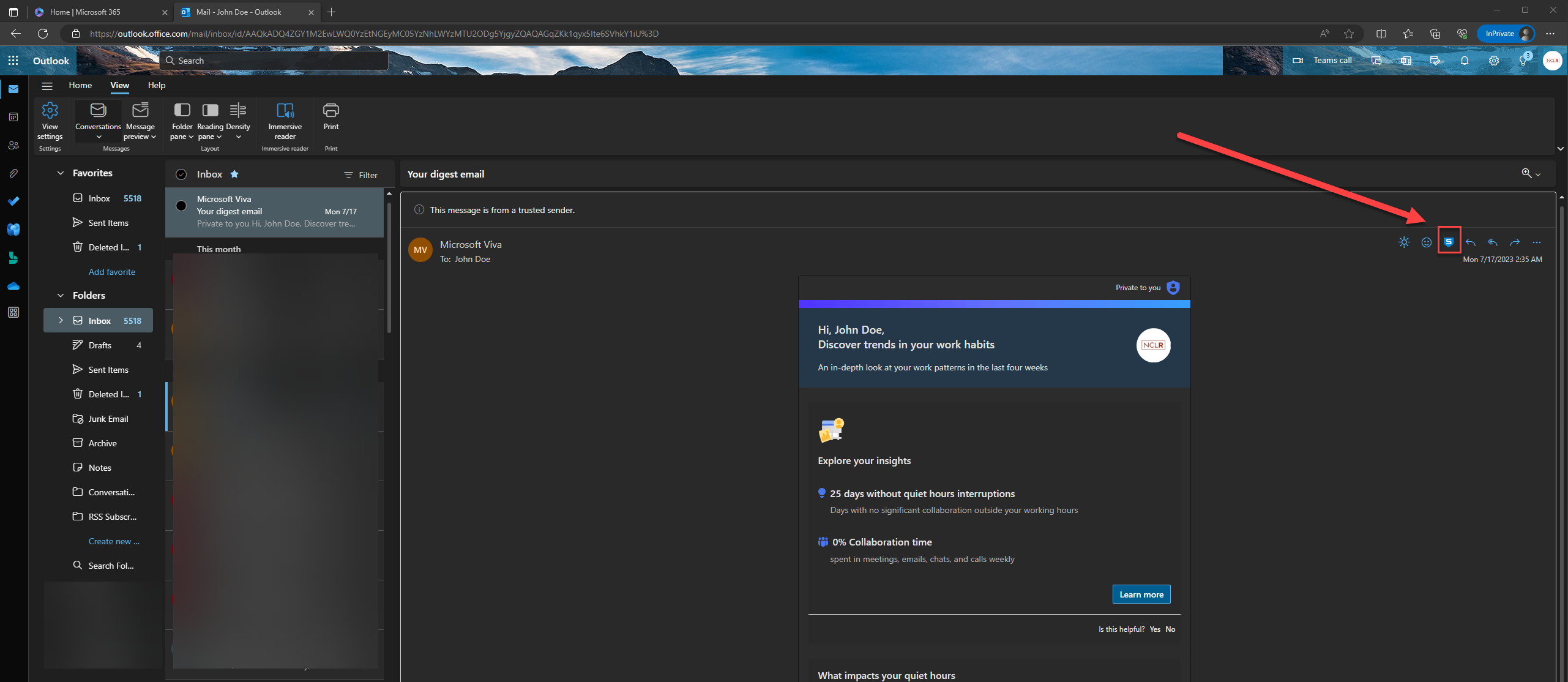The width and height of the screenshot is (1568, 682).
Task: Toggle Inbox favorite star
Action: (234, 174)
